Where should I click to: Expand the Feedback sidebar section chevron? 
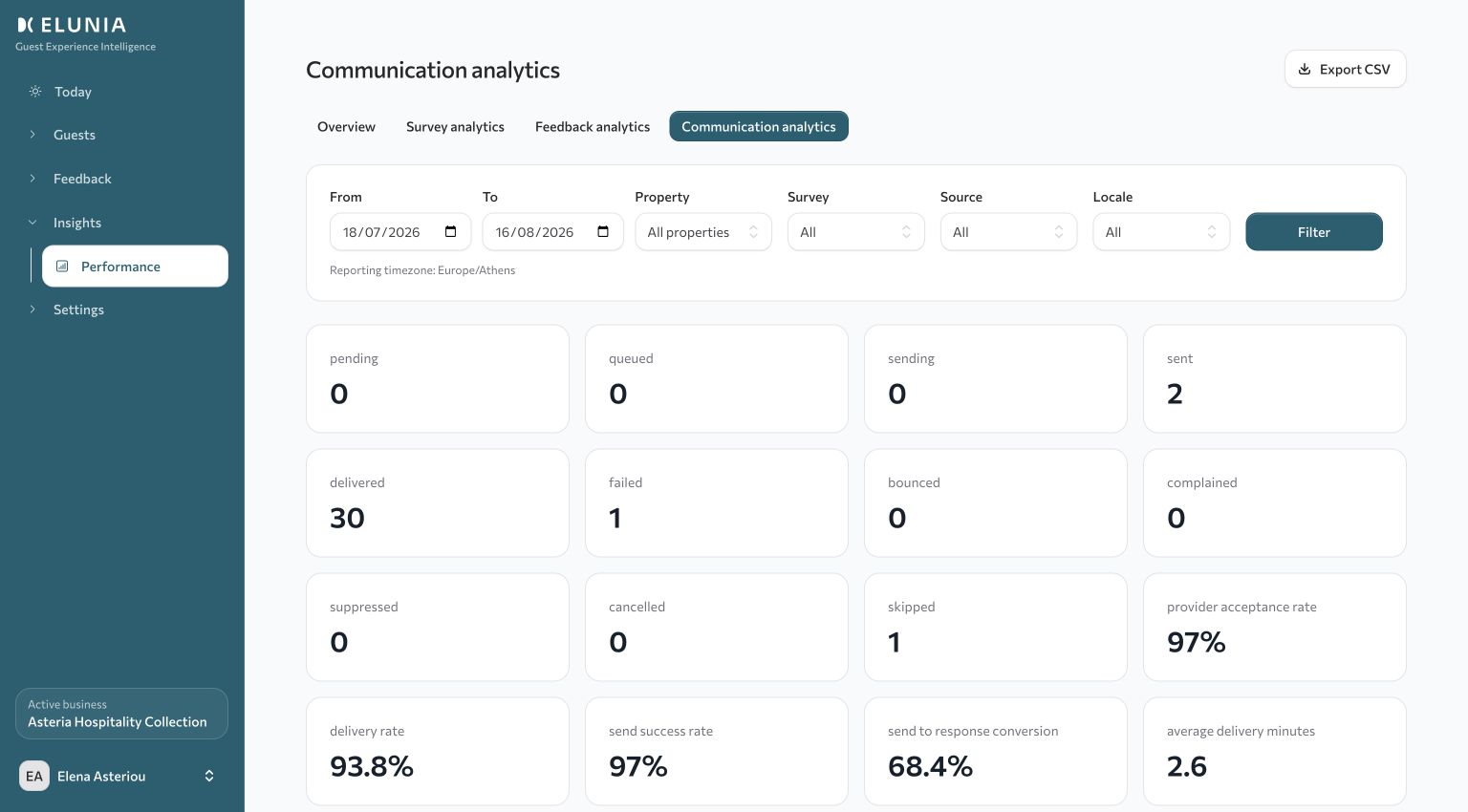(x=32, y=179)
